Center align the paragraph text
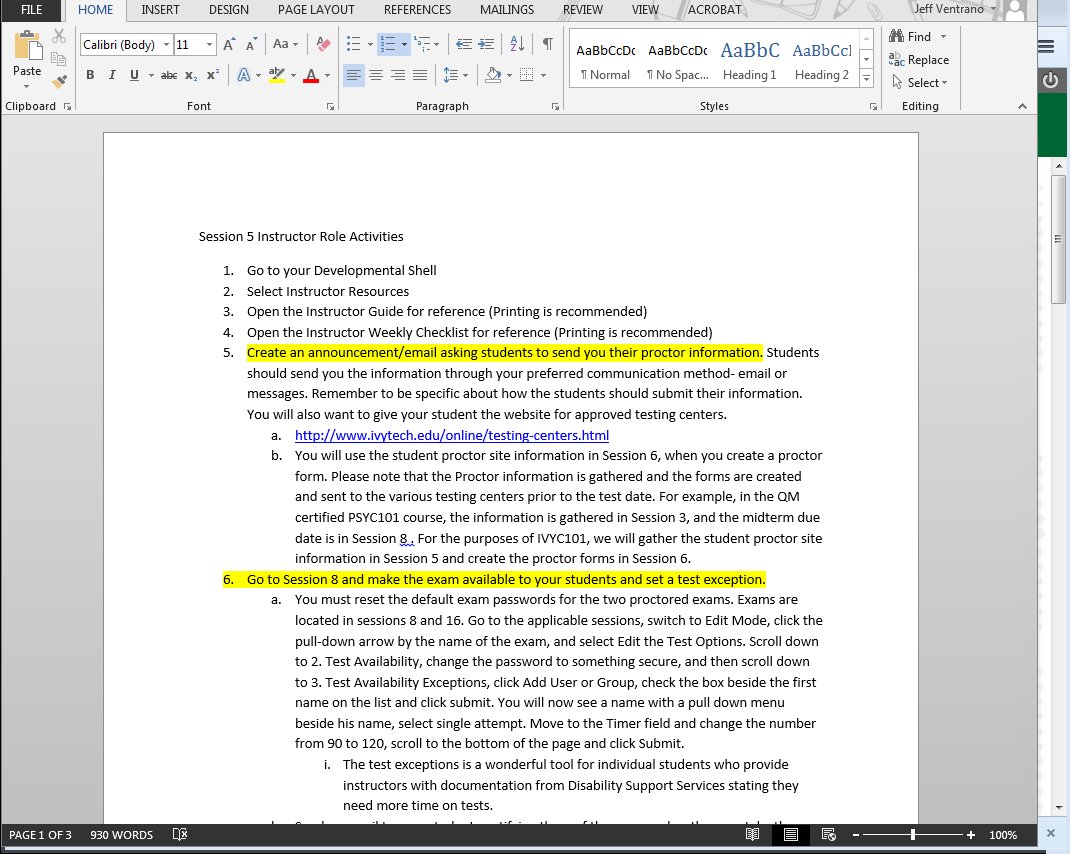 pyautogui.click(x=376, y=75)
